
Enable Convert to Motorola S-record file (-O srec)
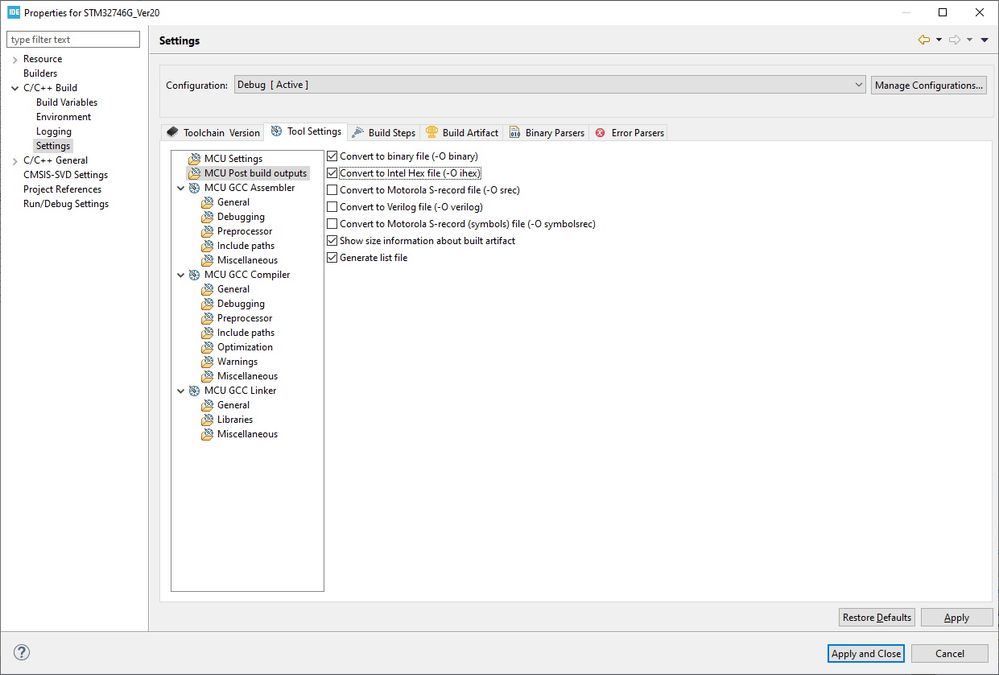[x=332, y=190]
